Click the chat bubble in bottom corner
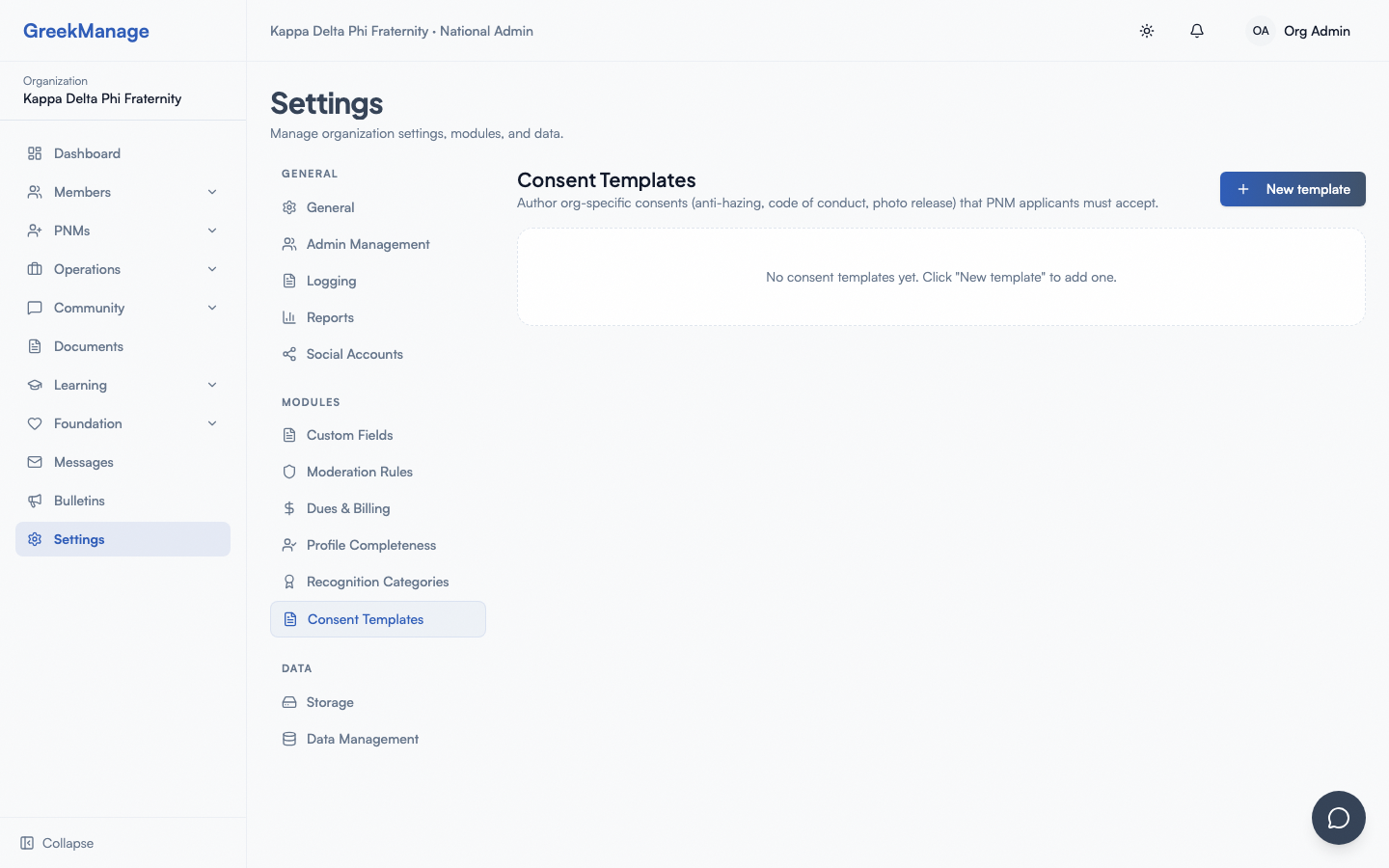 tap(1339, 818)
